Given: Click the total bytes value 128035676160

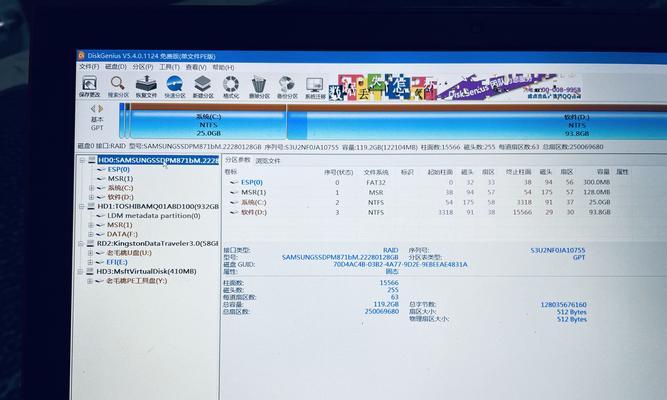Looking at the screenshot, I should [x=563, y=305].
